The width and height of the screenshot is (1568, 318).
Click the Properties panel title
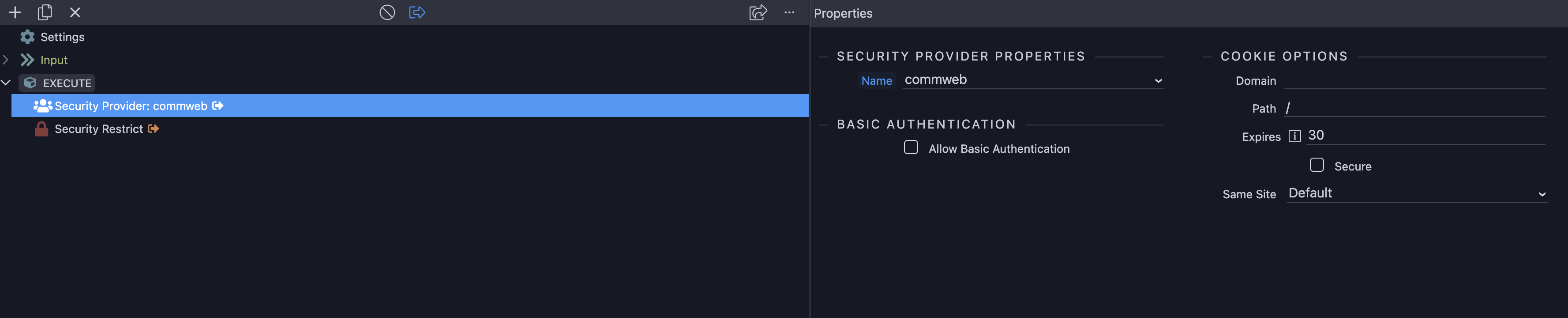click(x=843, y=13)
